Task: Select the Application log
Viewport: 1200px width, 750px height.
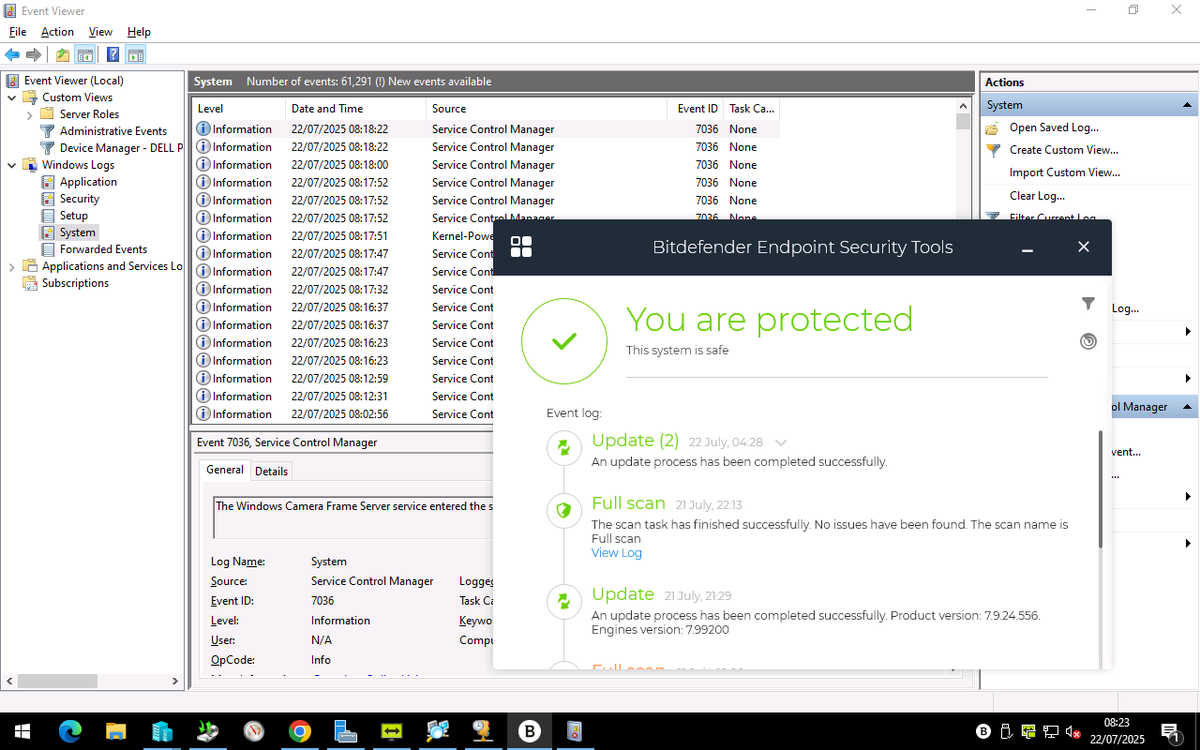Action: tap(88, 182)
